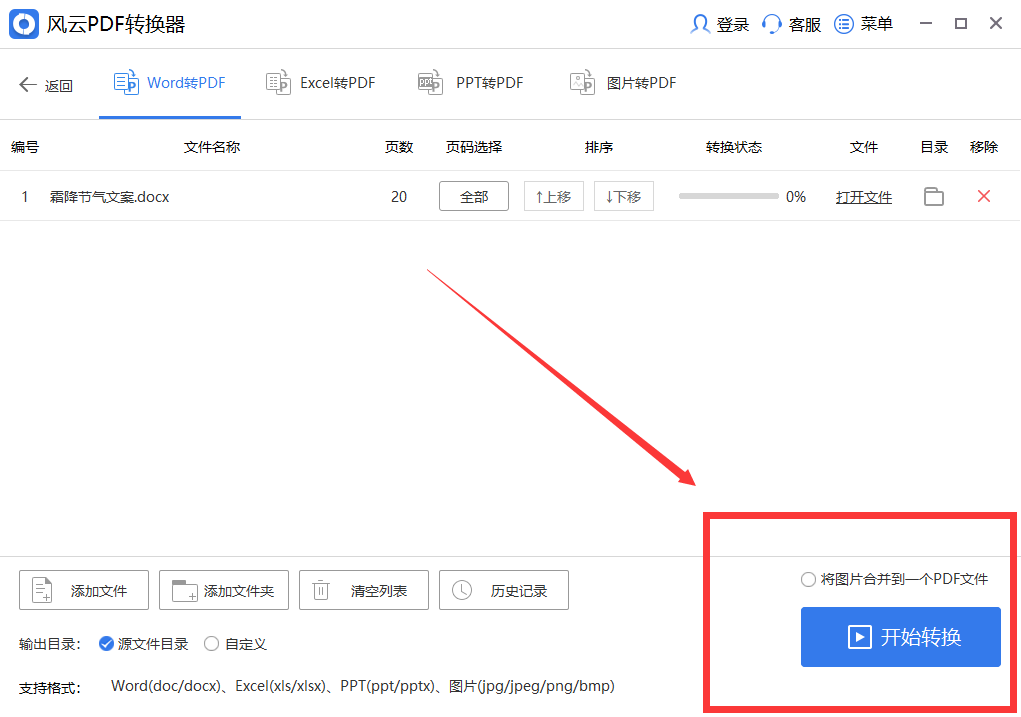Screen dimensions: 1021x717
Task: Click the 编号 column header
Action: click(25, 147)
